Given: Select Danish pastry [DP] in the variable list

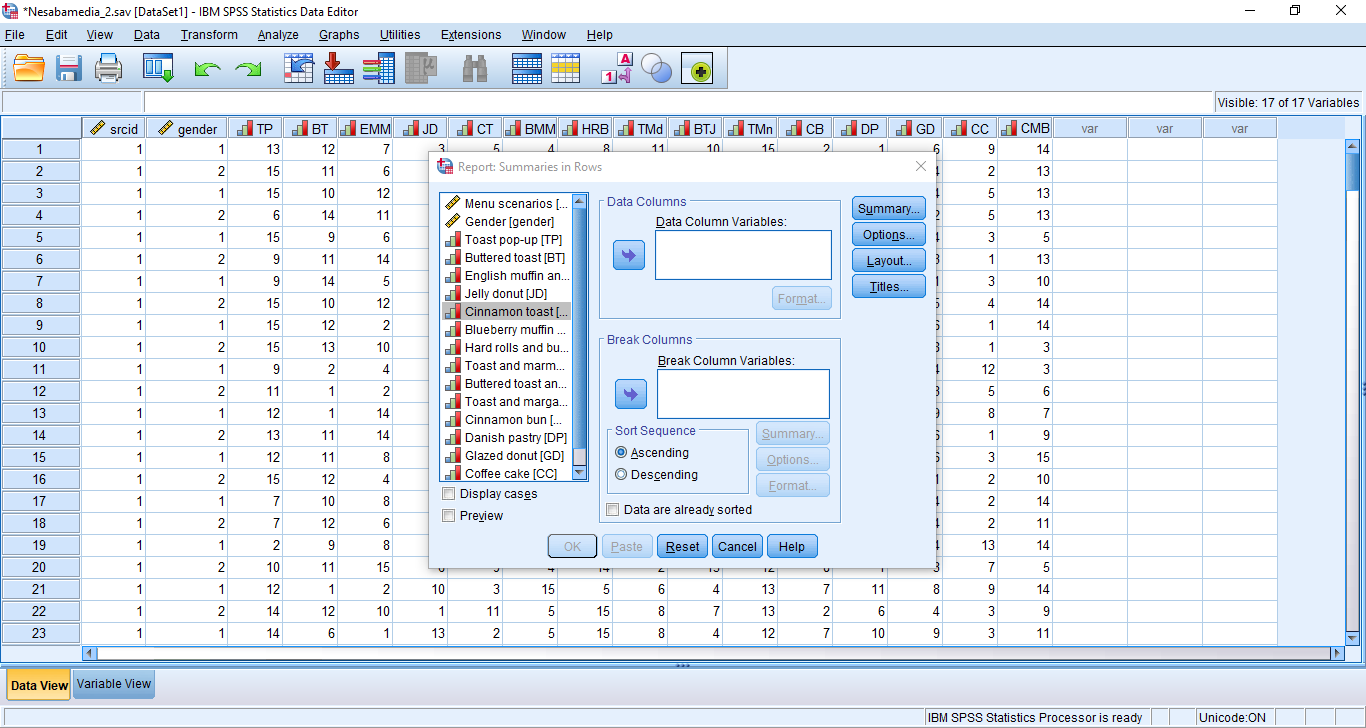Looking at the screenshot, I should point(515,438).
